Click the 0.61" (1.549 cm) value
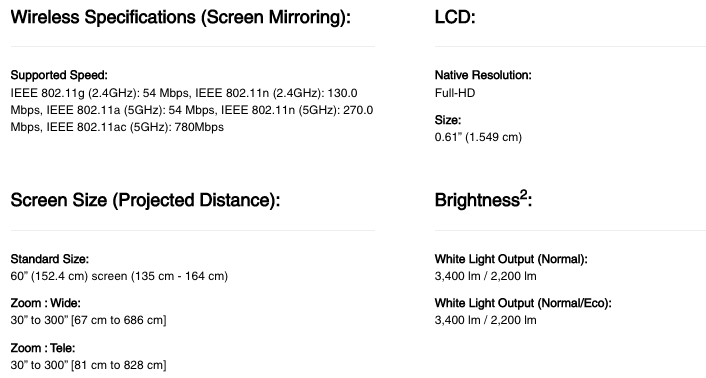The width and height of the screenshot is (706, 378). click(478, 137)
